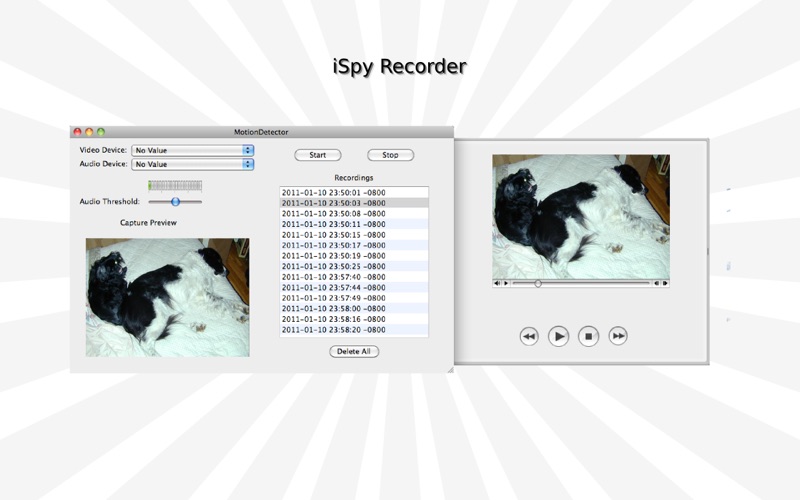Click the step-forward icon in movie controller

click(665, 283)
